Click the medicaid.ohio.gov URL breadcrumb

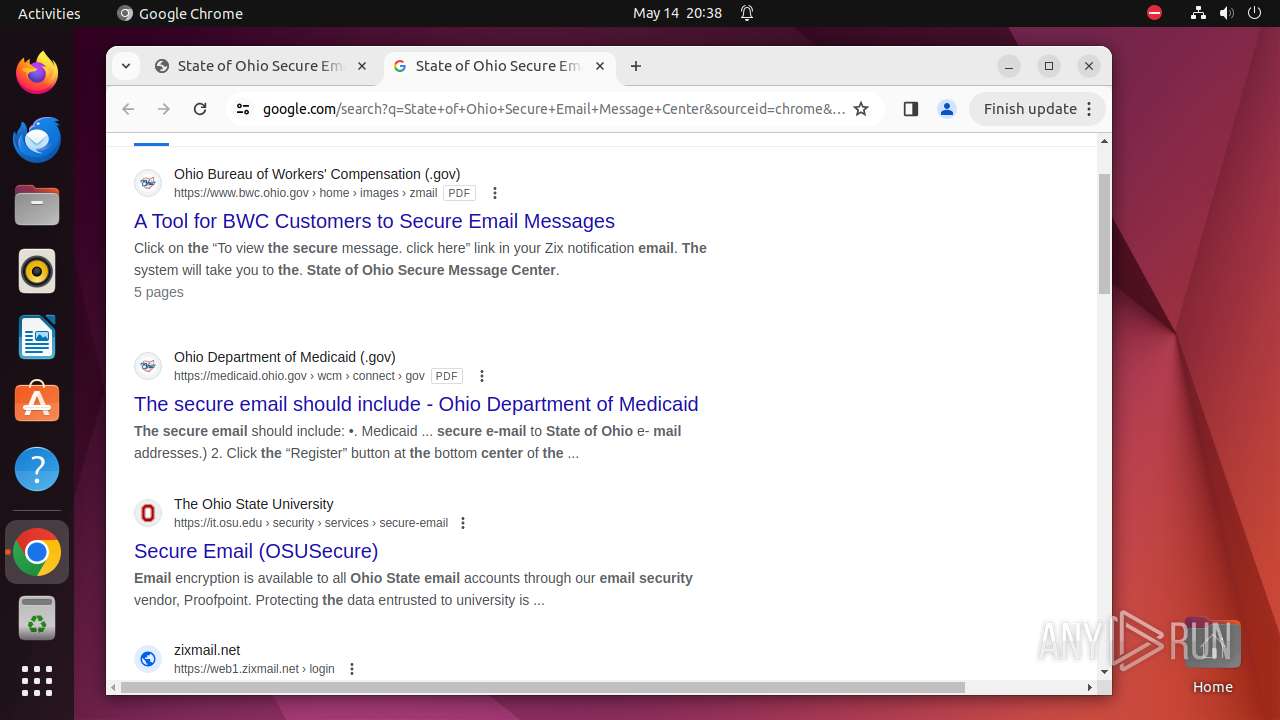click(299, 376)
